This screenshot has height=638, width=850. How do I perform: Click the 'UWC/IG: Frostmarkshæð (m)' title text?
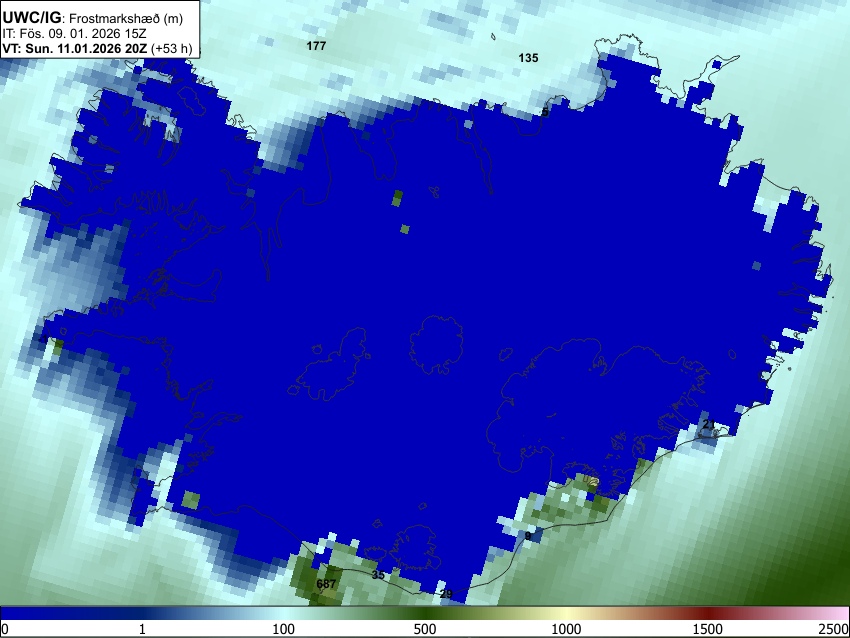(x=93, y=18)
